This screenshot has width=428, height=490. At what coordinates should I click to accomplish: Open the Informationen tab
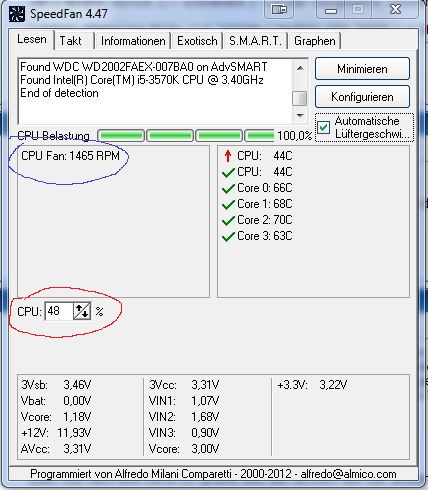(x=133, y=41)
